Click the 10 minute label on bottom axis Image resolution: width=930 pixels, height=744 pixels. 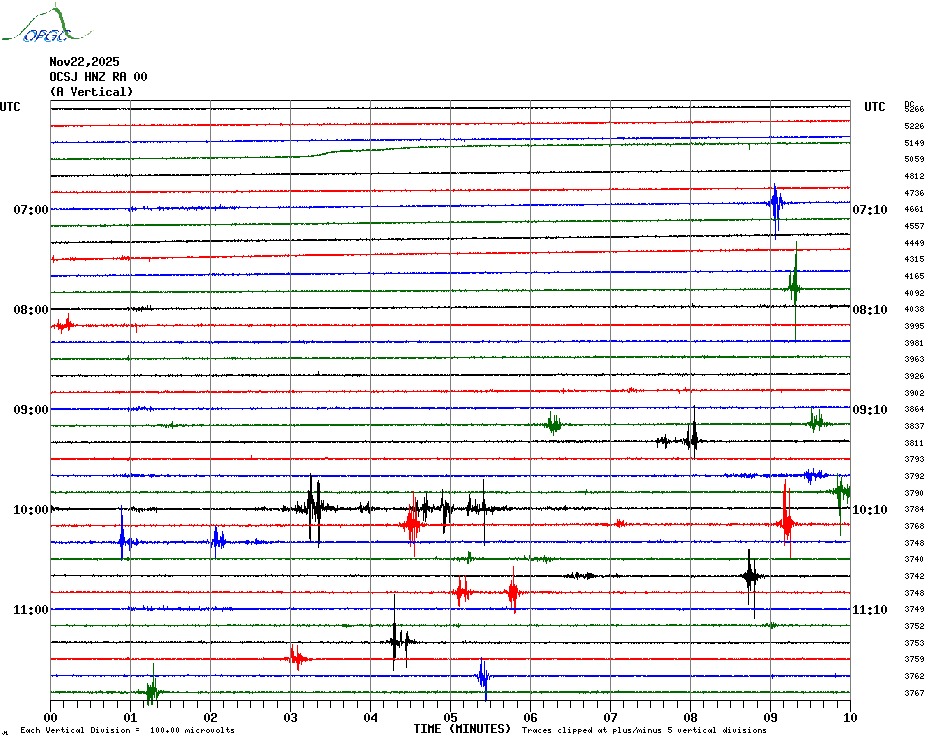(x=849, y=718)
